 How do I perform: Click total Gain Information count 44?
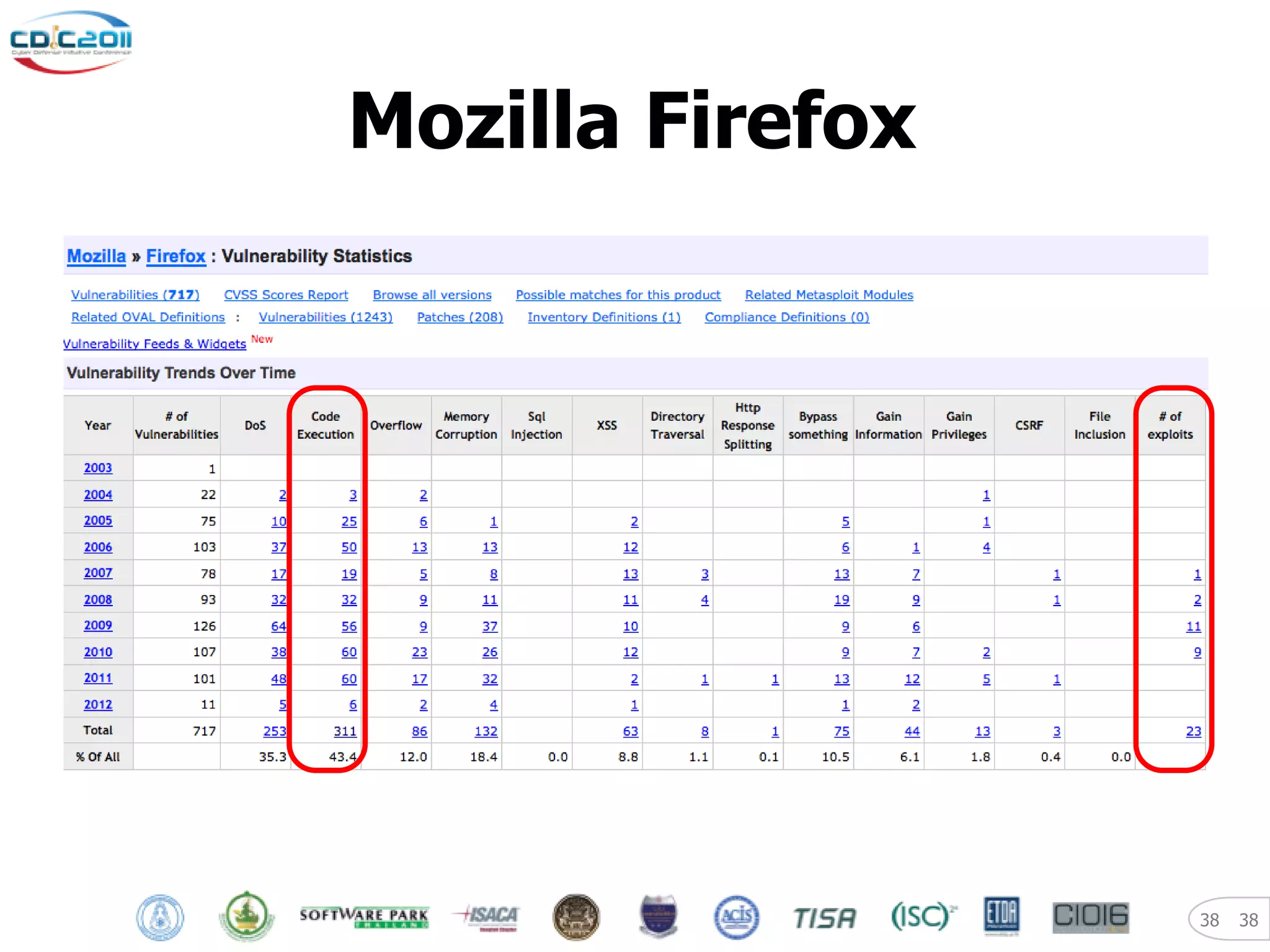pos(912,731)
